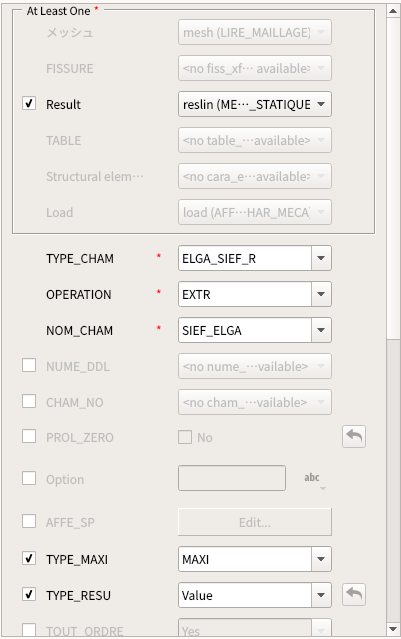This screenshot has height=639, width=401.
Task: Uncheck the Result checkbox
Action: pyautogui.click(x=29, y=103)
